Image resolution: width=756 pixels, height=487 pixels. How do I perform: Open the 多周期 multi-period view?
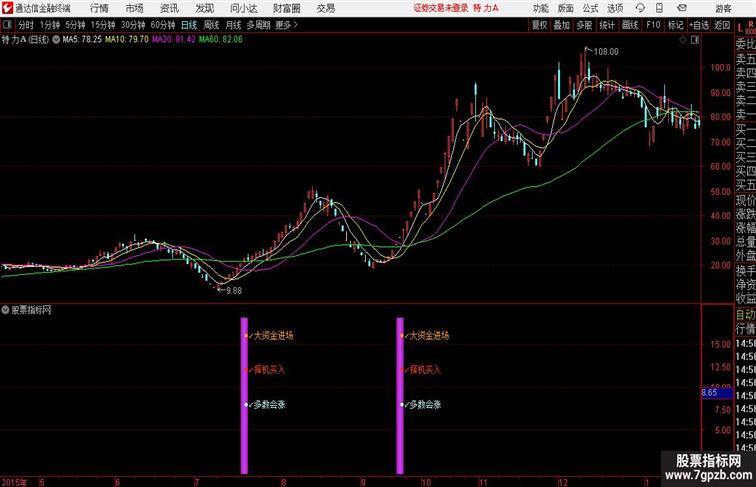[258, 25]
